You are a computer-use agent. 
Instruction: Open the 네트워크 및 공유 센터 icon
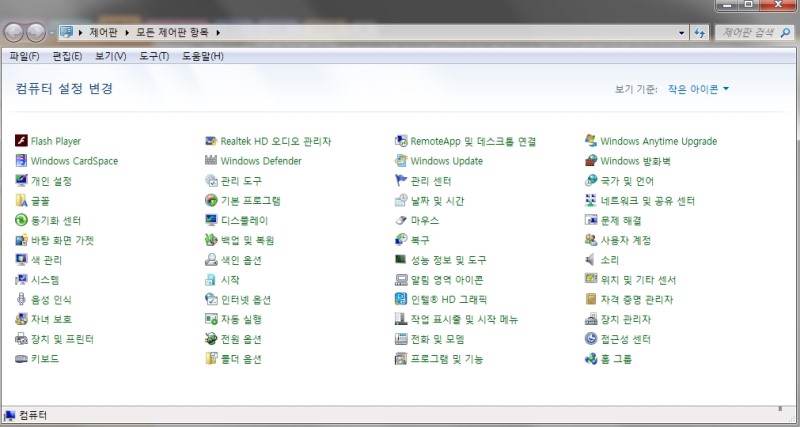click(591, 200)
